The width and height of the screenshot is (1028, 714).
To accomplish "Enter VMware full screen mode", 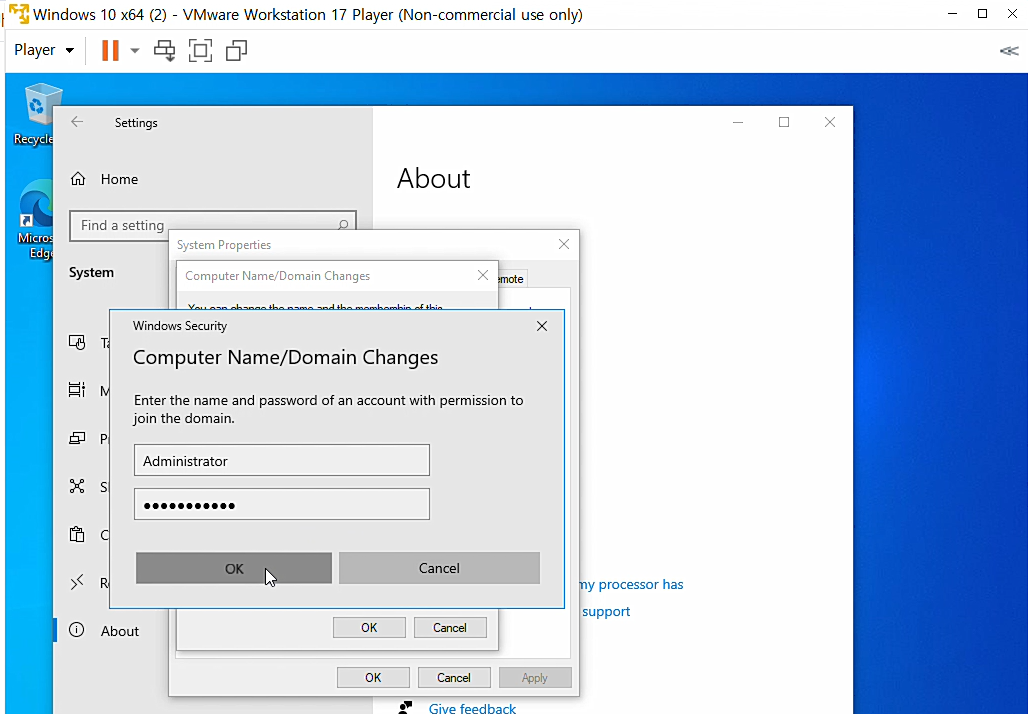I will pos(200,50).
